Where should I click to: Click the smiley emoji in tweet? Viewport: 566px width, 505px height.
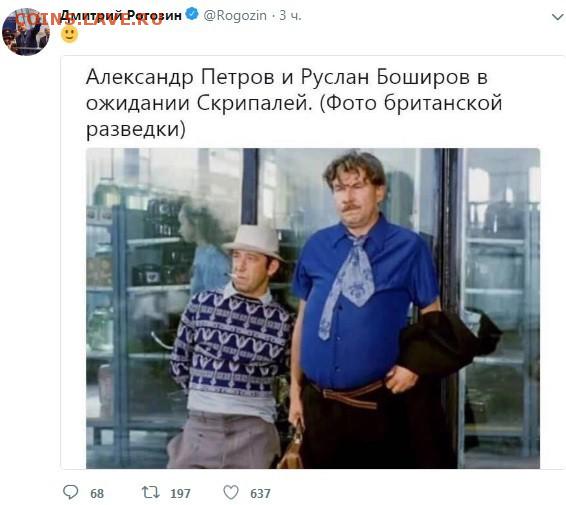point(69,34)
